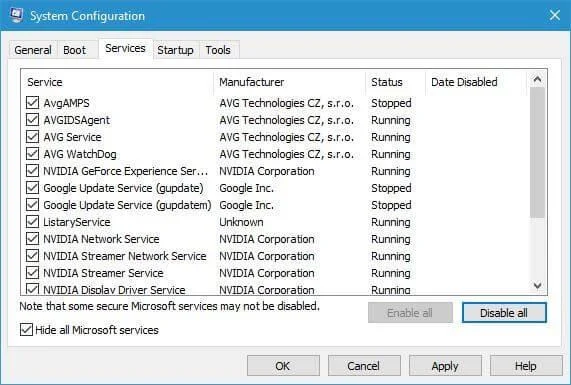
Task: Click the NVIDIA Network Service name
Action: click(x=101, y=239)
